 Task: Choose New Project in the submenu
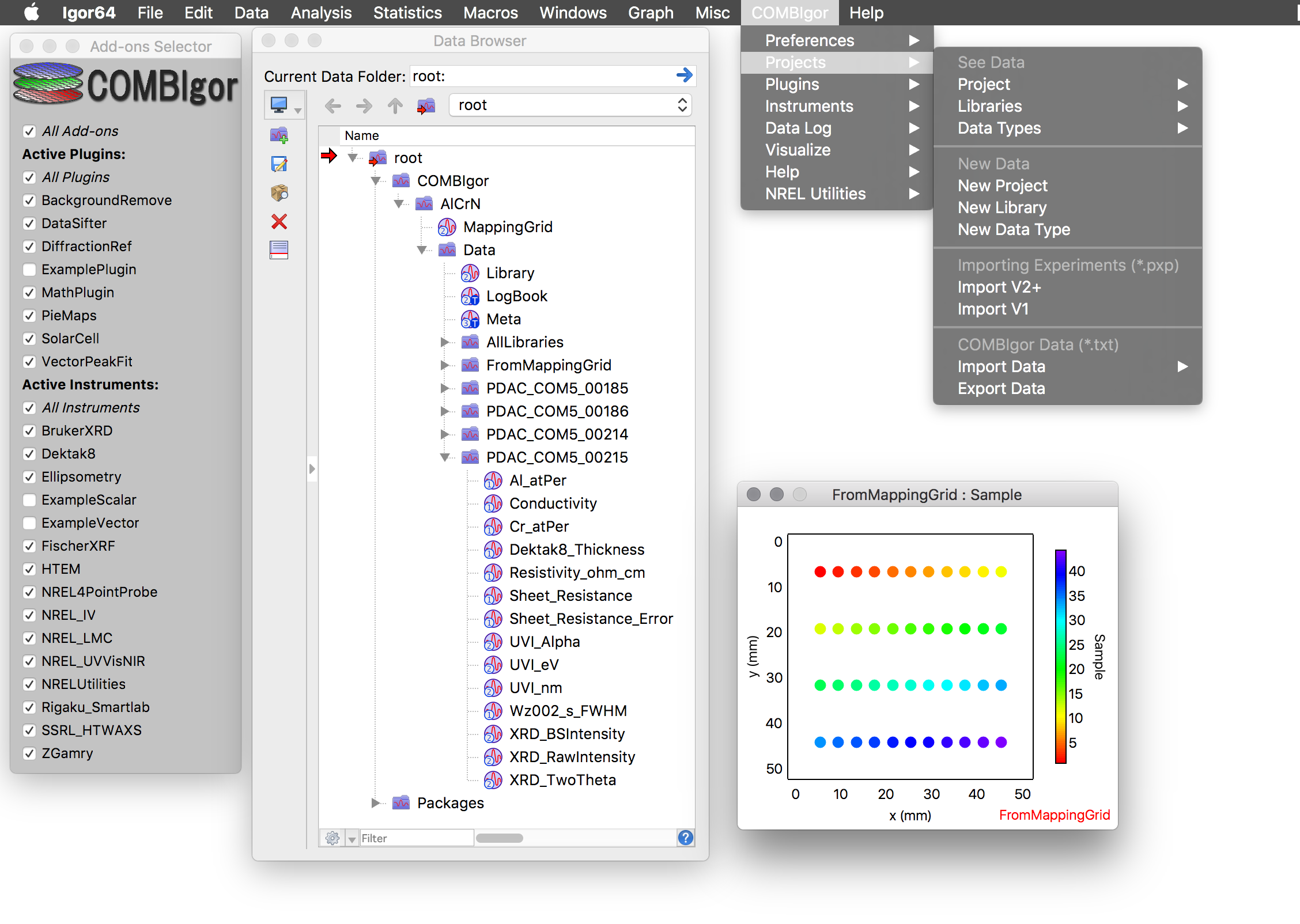tap(1002, 185)
